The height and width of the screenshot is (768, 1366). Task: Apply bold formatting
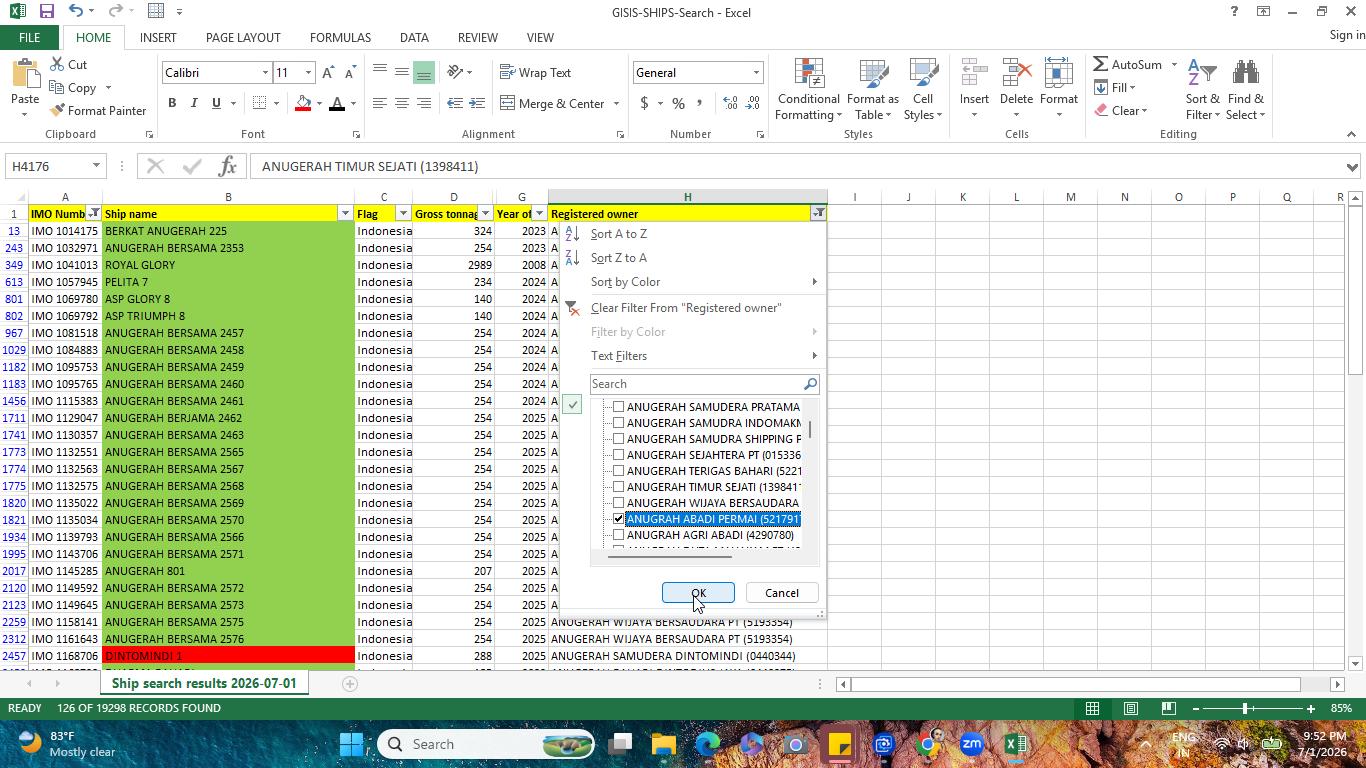pos(172,103)
